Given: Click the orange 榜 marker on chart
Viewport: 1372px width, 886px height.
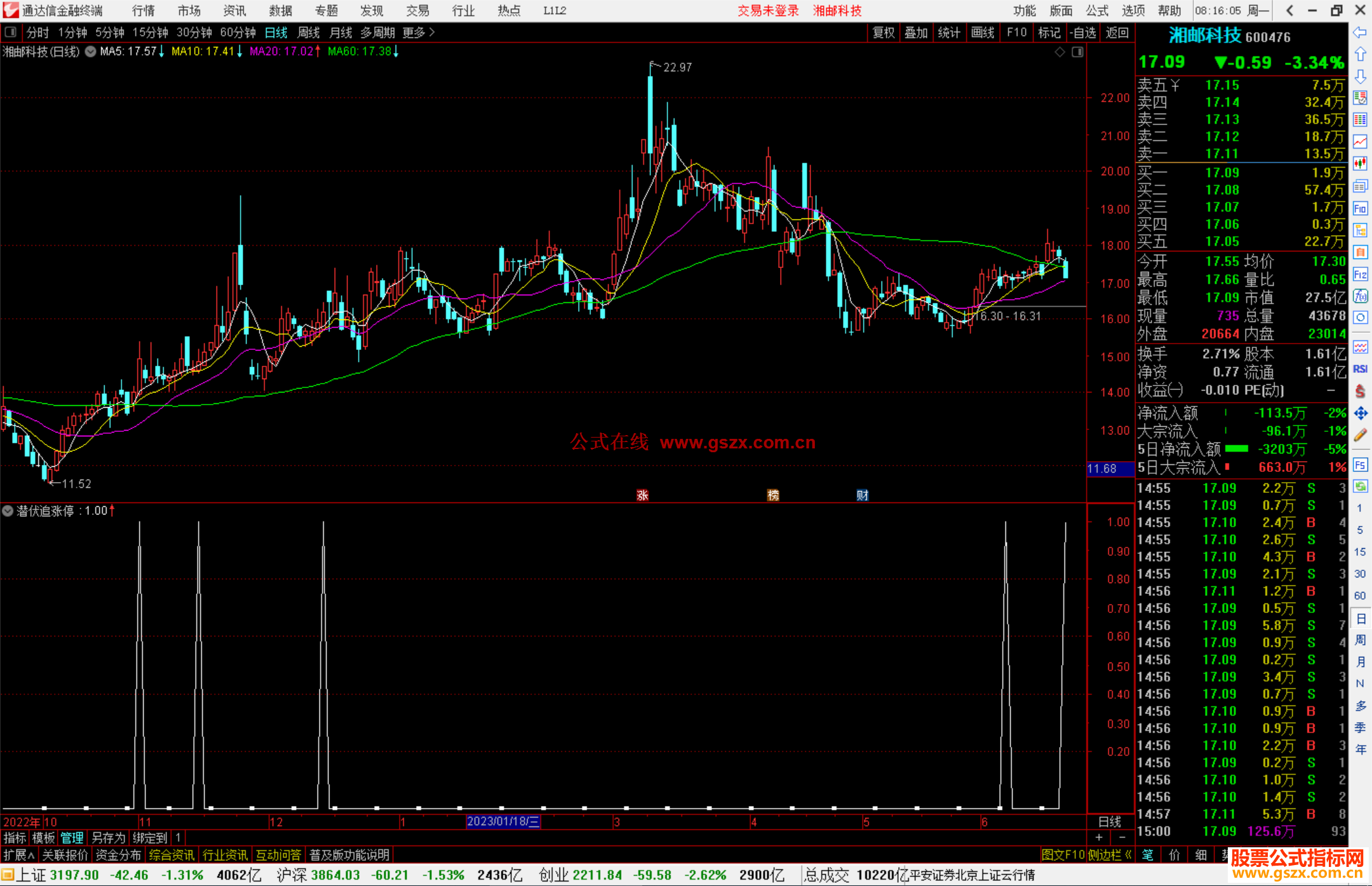Looking at the screenshot, I should (x=773, y=495).
